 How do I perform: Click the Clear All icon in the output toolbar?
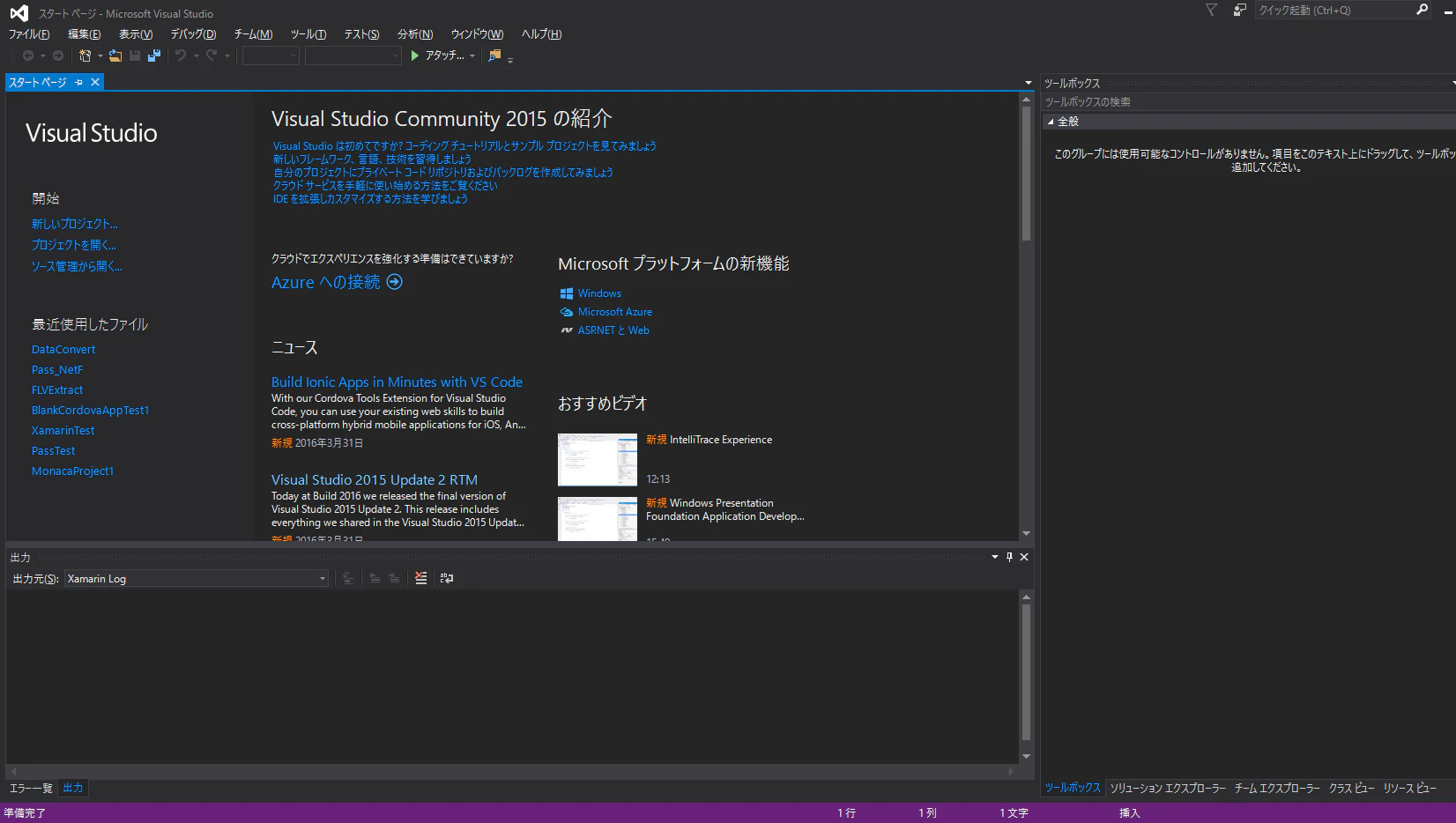pyautogui.click(x=421, y=578)
